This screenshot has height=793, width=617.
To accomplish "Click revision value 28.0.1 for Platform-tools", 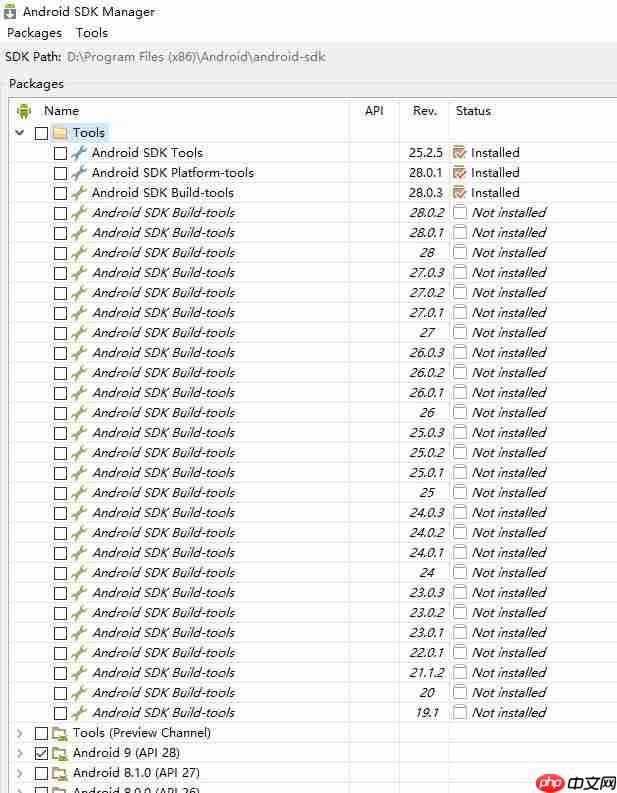I will coord(426,172).
